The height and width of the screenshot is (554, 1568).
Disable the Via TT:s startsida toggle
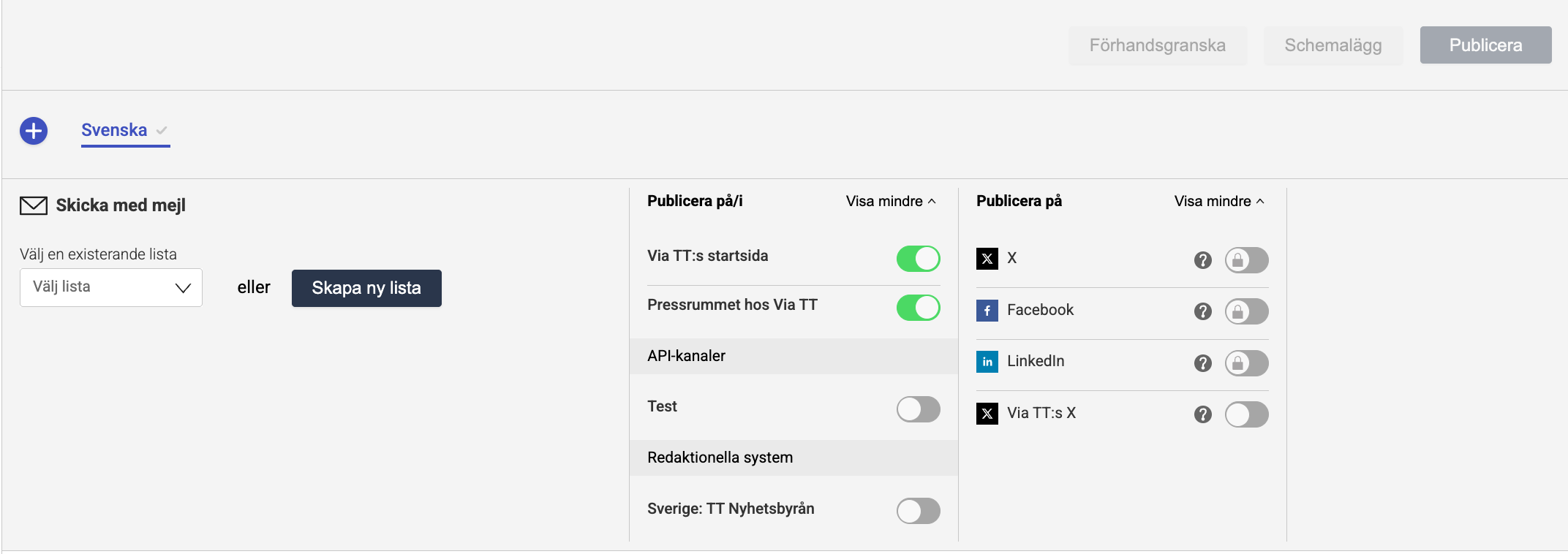[x=918, y=259]
